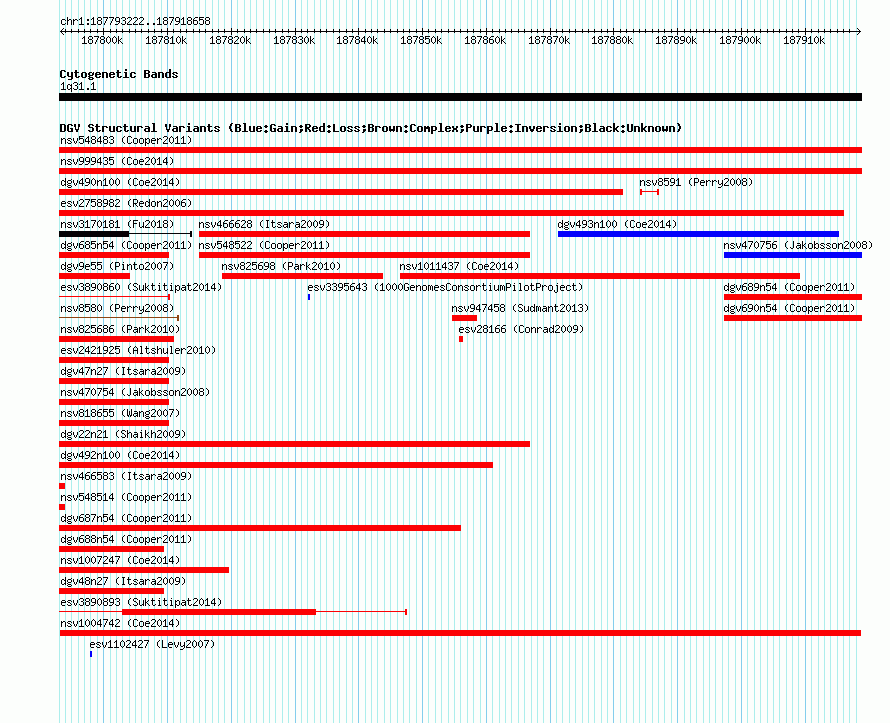
Task: Open dgv22n21 (Shaikh2009) label
Action: pos(123,434)
